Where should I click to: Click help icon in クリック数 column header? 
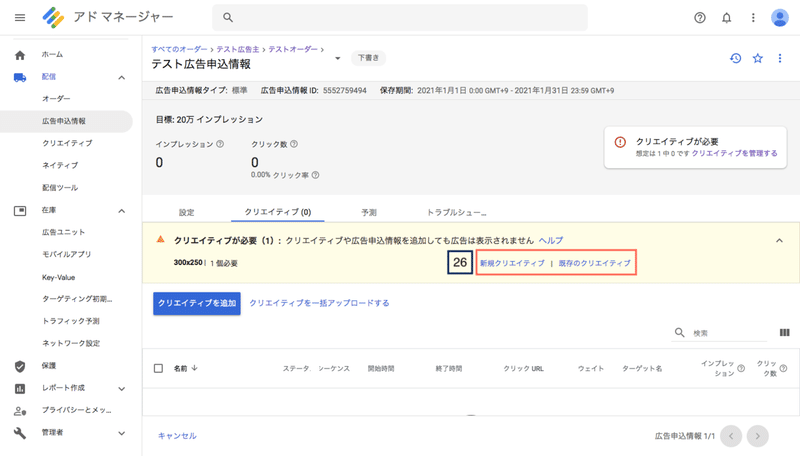tap(783, 368)
